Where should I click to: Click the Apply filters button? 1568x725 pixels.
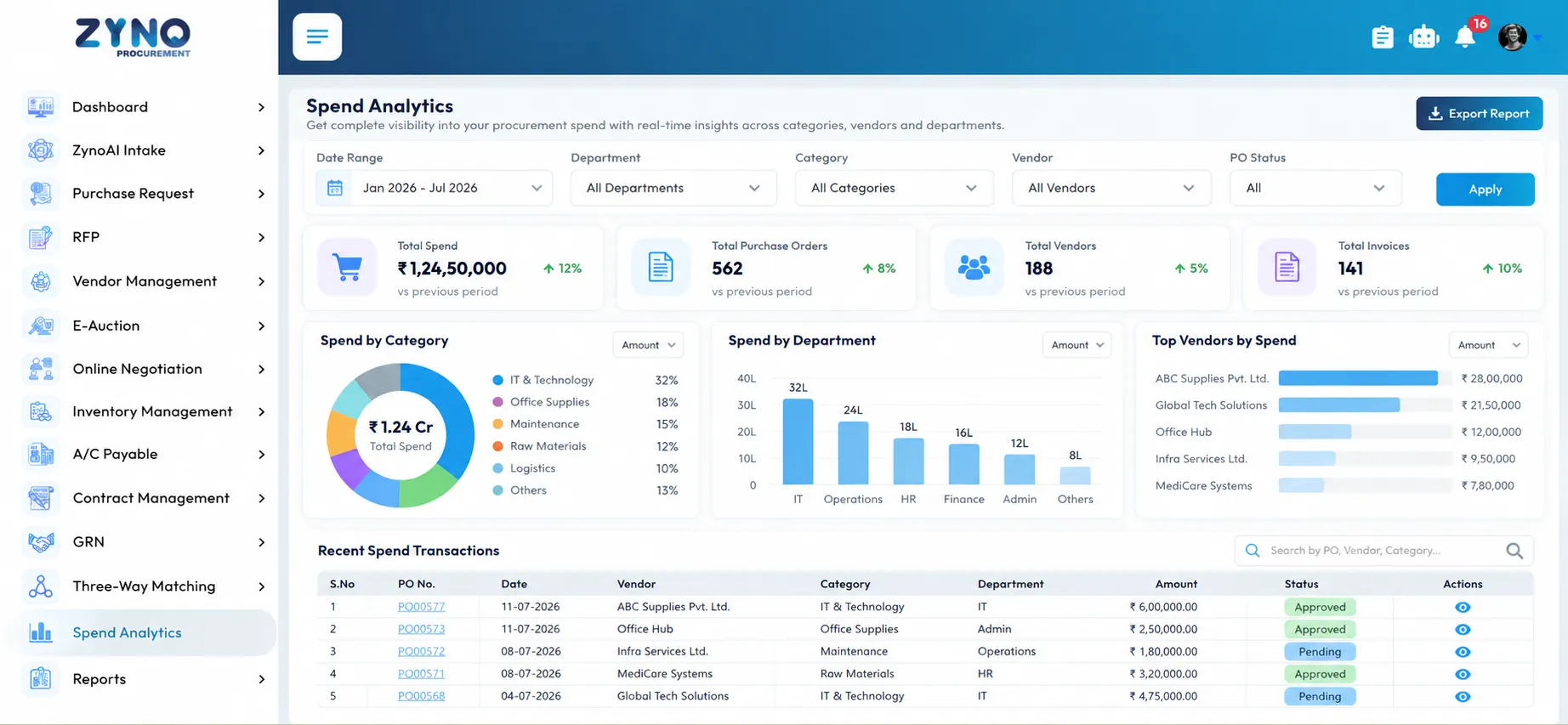tap(1485, 190)
